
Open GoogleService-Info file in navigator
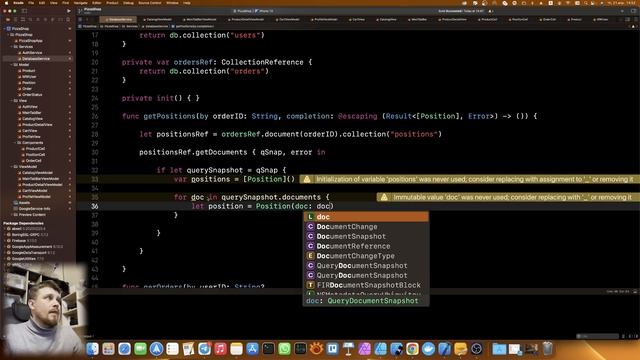pyautogui.click(x=34, y=209)
